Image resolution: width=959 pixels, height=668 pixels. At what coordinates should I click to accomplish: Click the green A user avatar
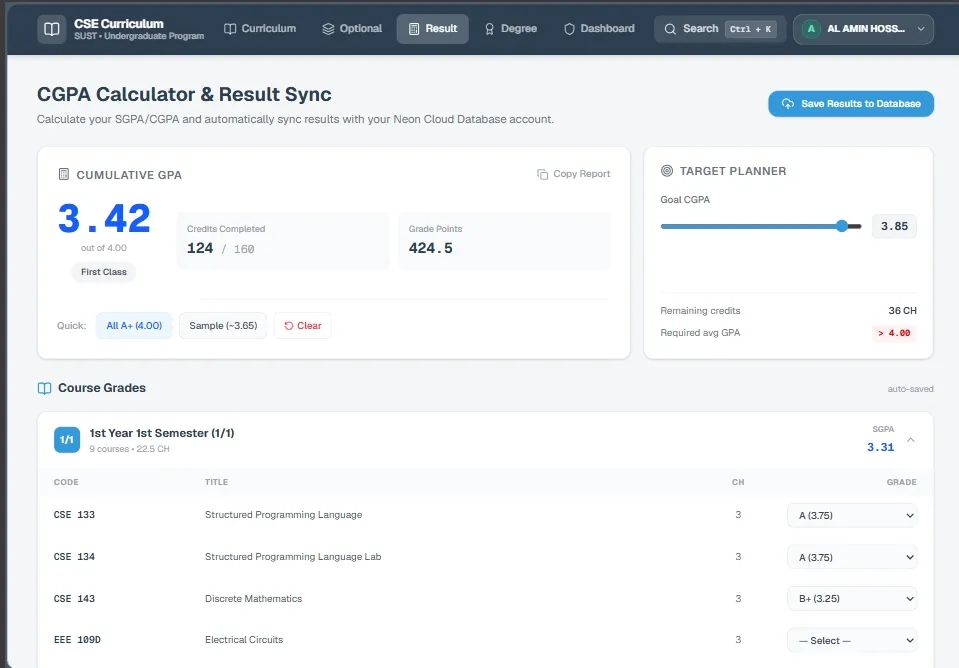(x=811, y=29)
